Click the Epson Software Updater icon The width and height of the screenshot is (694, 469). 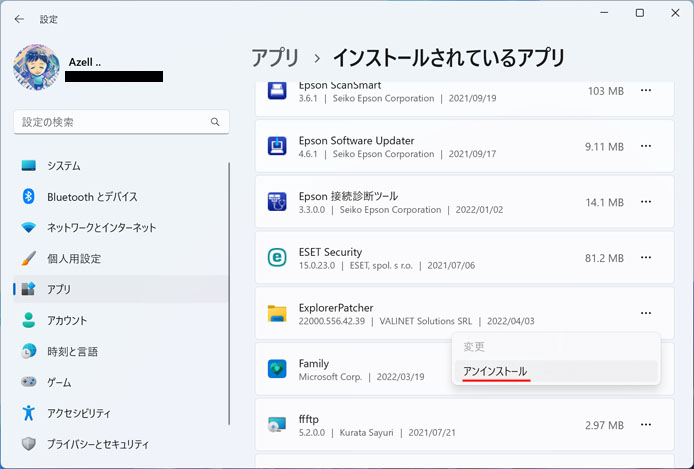(277, 146)
